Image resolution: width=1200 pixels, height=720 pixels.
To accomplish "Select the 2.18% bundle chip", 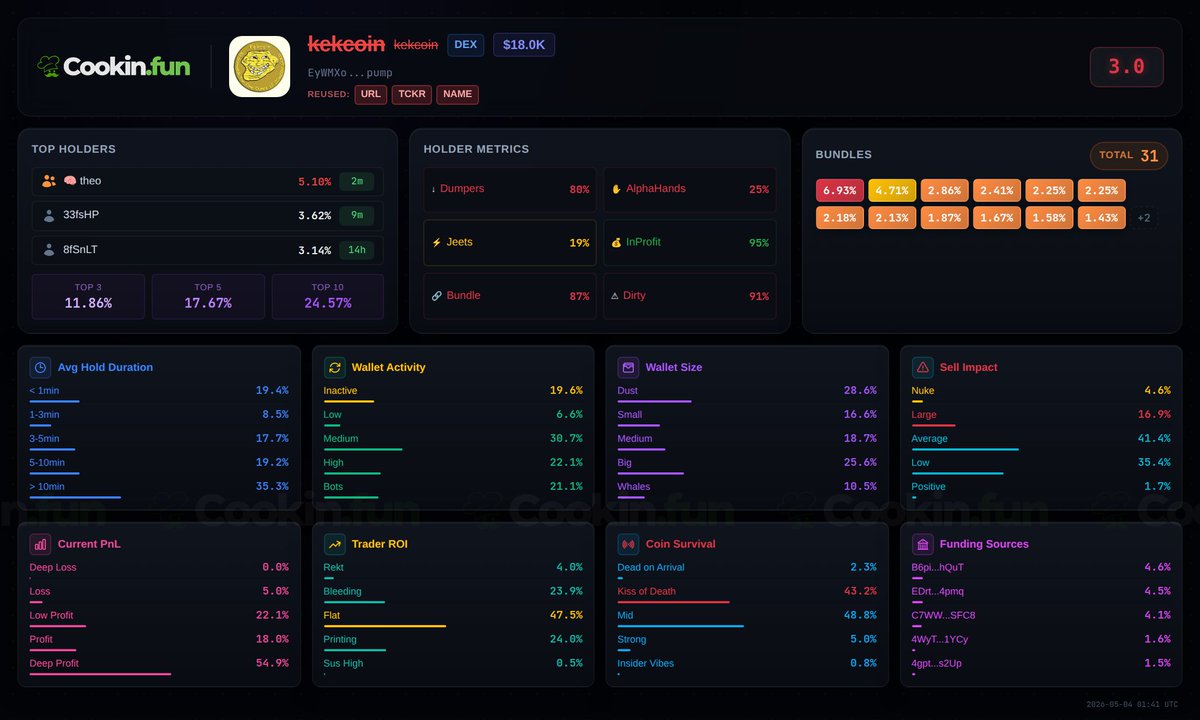I will [x=840, y=218].
